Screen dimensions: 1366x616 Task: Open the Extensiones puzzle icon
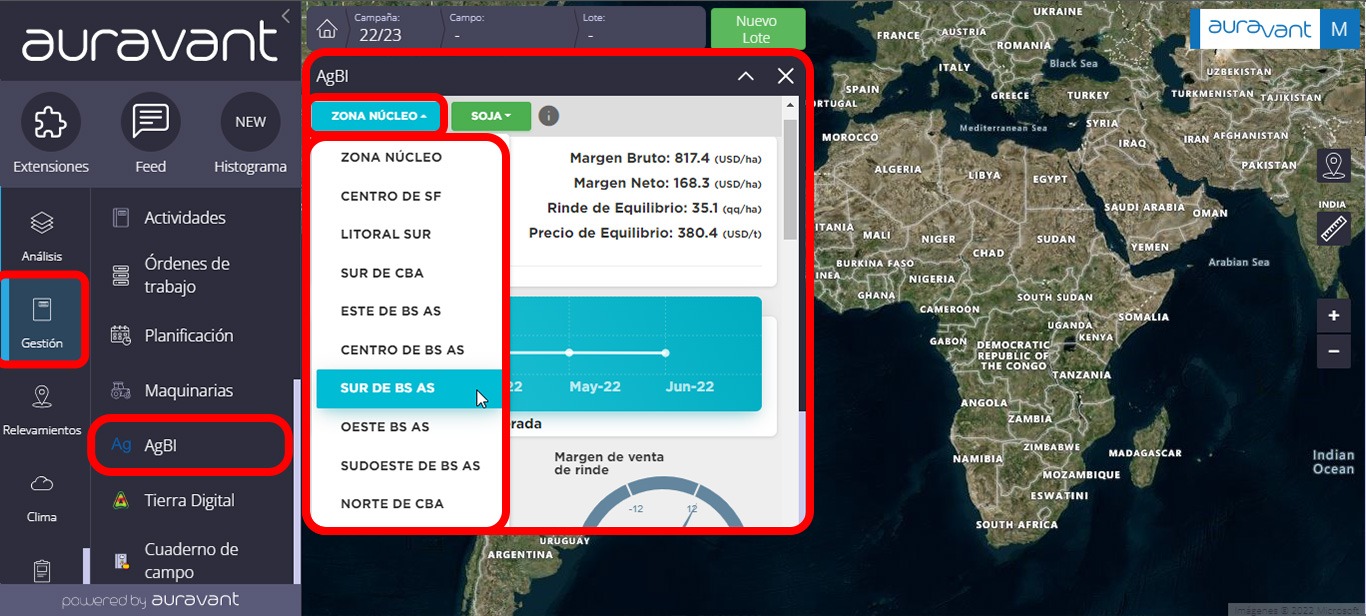click(50, 122)
